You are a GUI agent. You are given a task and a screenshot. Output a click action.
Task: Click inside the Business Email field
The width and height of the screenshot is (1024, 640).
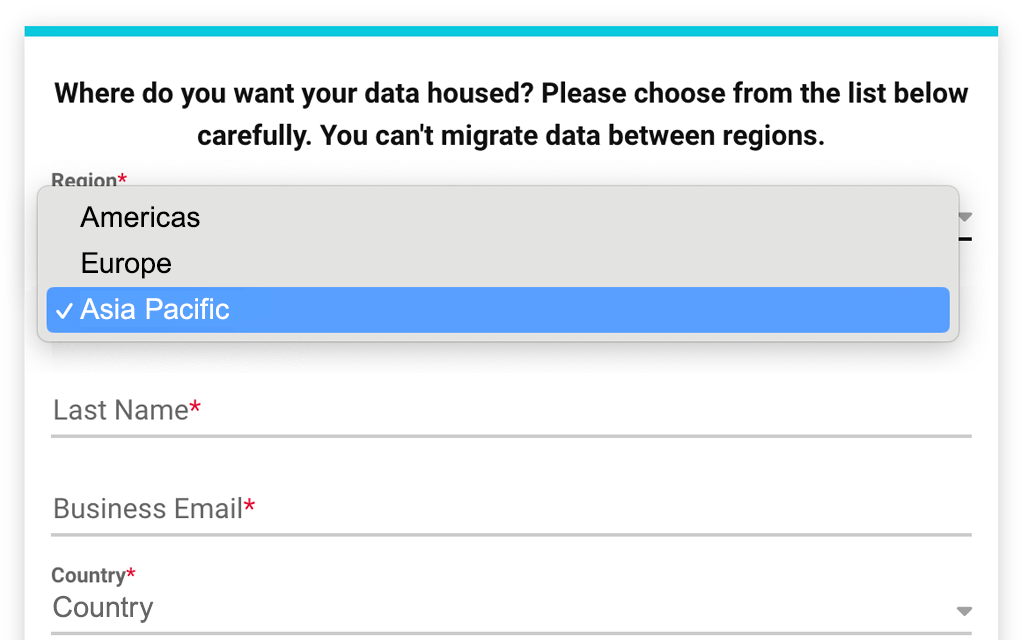(400, 509)
